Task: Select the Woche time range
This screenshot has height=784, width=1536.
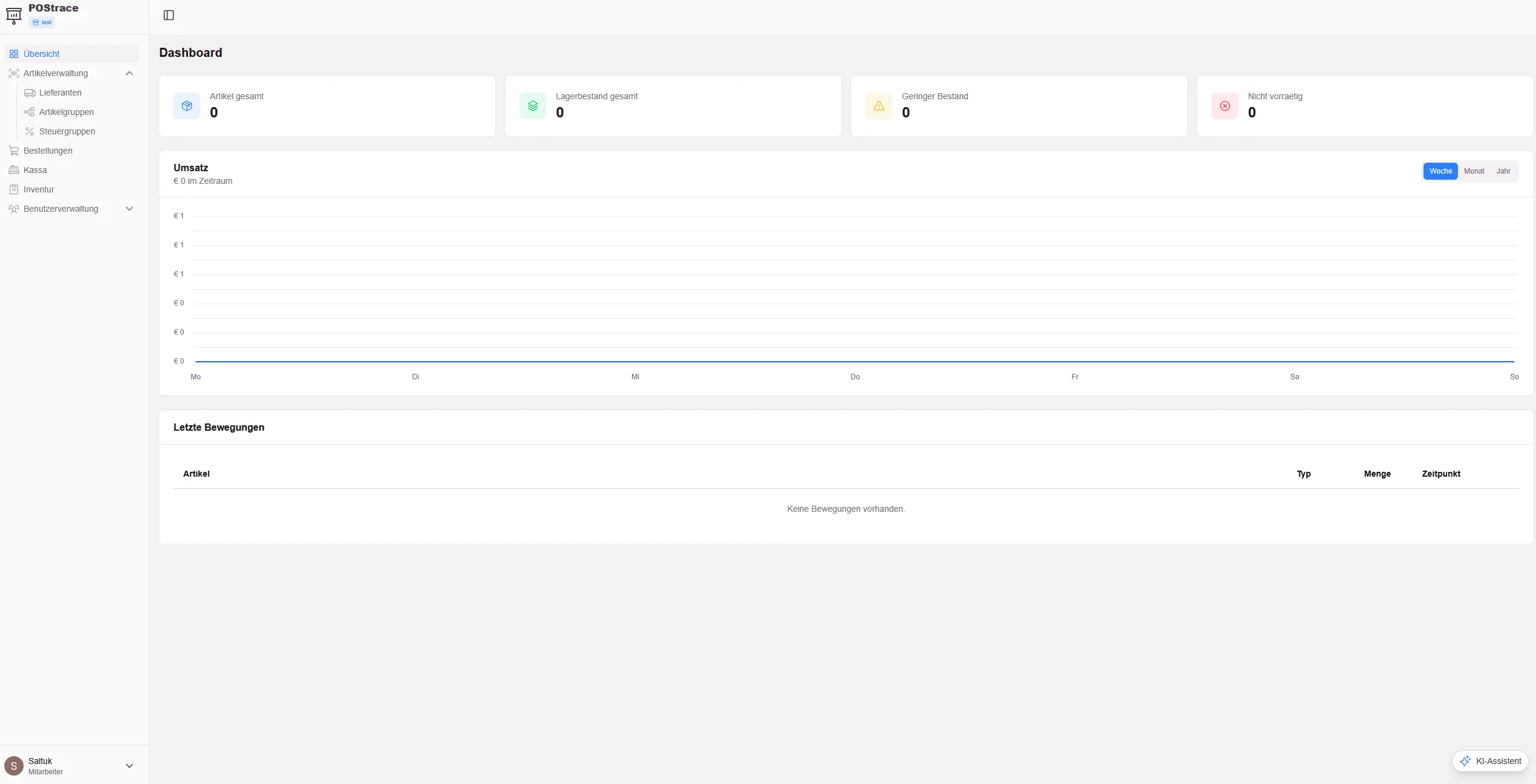Action: (1440, 171)
